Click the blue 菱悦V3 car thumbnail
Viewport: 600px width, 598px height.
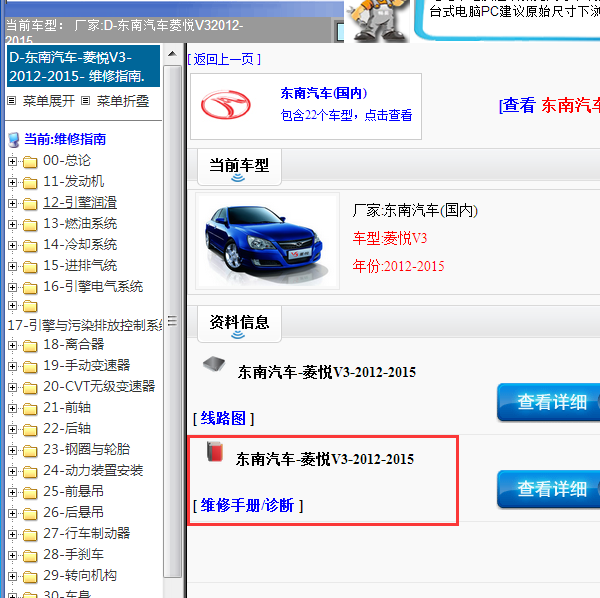coord(267,241)
